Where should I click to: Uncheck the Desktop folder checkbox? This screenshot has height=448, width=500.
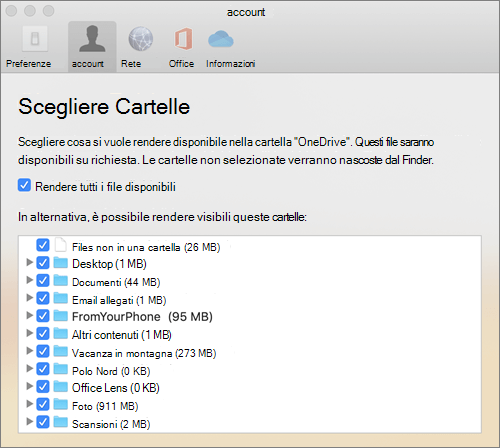pyautogui.click(x=43, y=263)
